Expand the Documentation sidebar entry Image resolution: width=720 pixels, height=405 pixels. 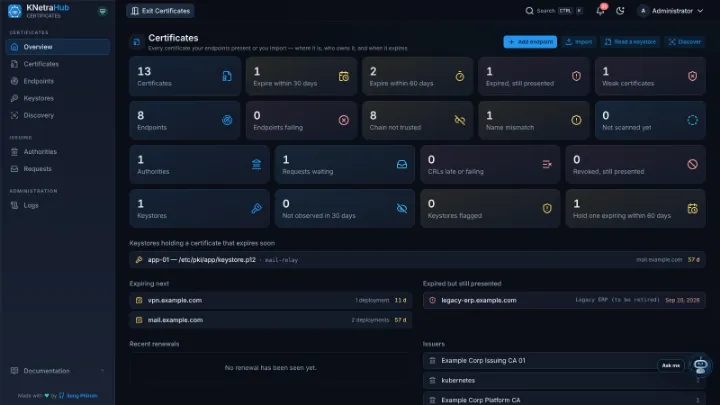pyautogui.click(x=58, y=371)
